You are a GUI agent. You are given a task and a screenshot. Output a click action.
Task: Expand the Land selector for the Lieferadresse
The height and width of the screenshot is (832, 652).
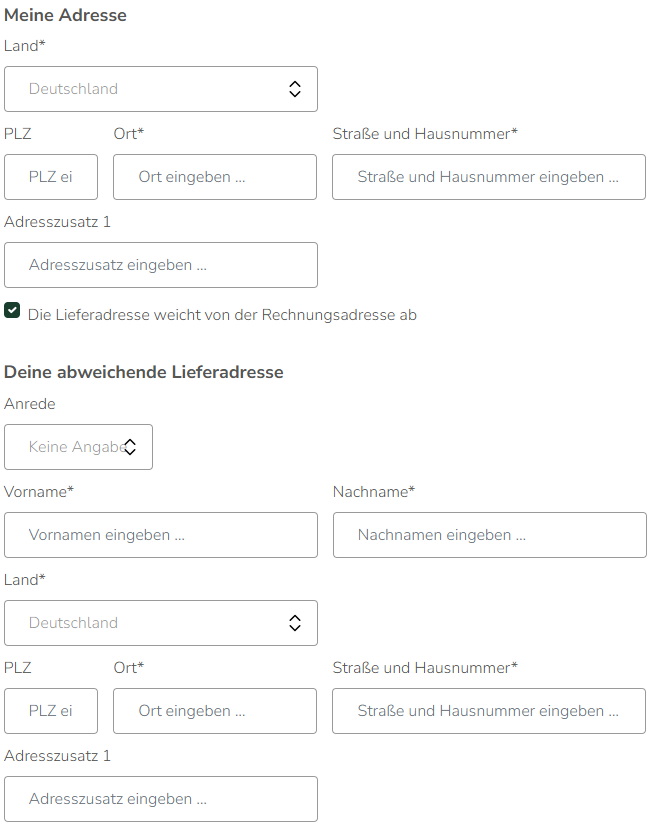pos(161,623)
